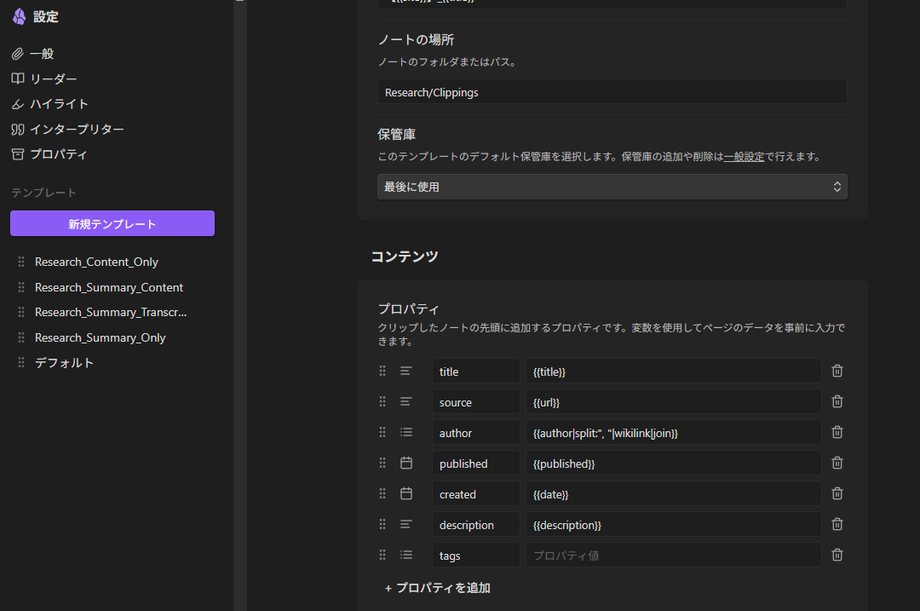Delete the created property
920x611 pixels.
click(x=837, y=494)
